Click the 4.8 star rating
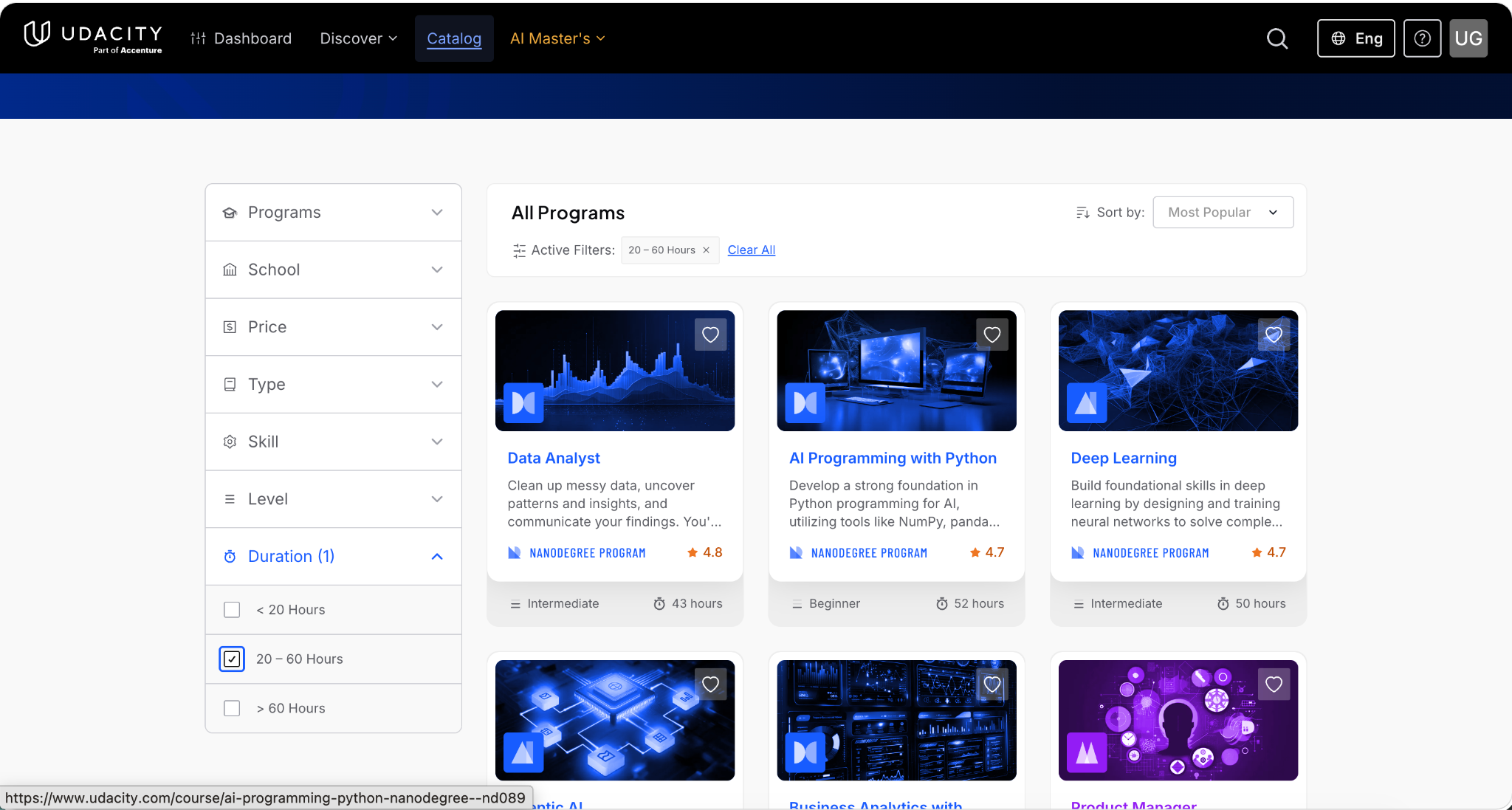1512x810 pixels. coord(705,552)
